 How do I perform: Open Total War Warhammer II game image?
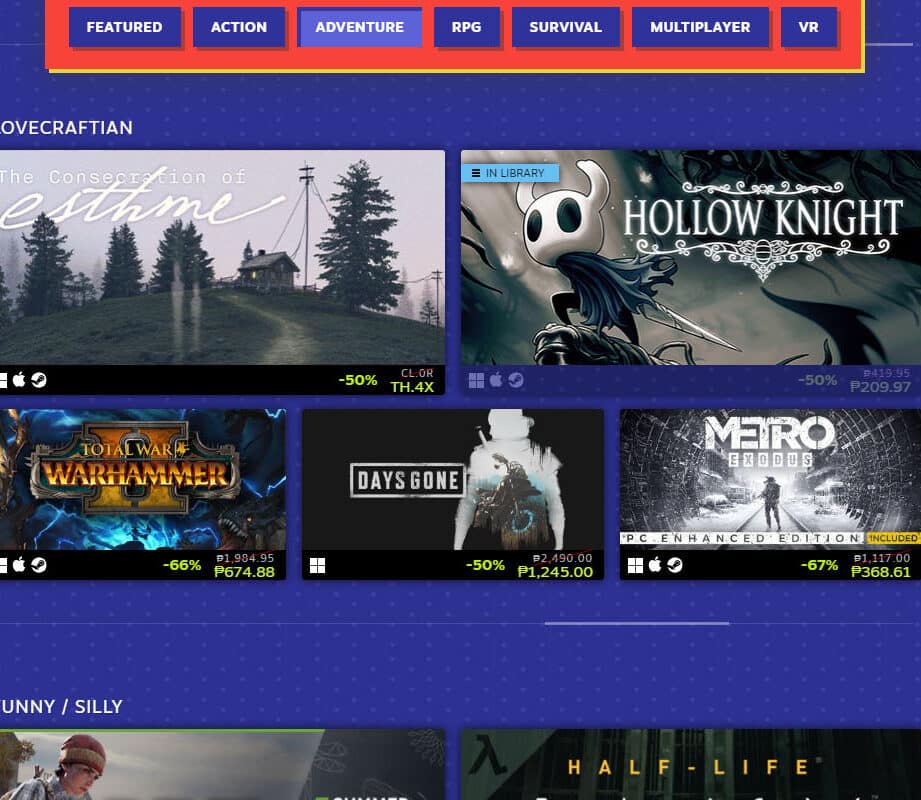click(143, 479)
